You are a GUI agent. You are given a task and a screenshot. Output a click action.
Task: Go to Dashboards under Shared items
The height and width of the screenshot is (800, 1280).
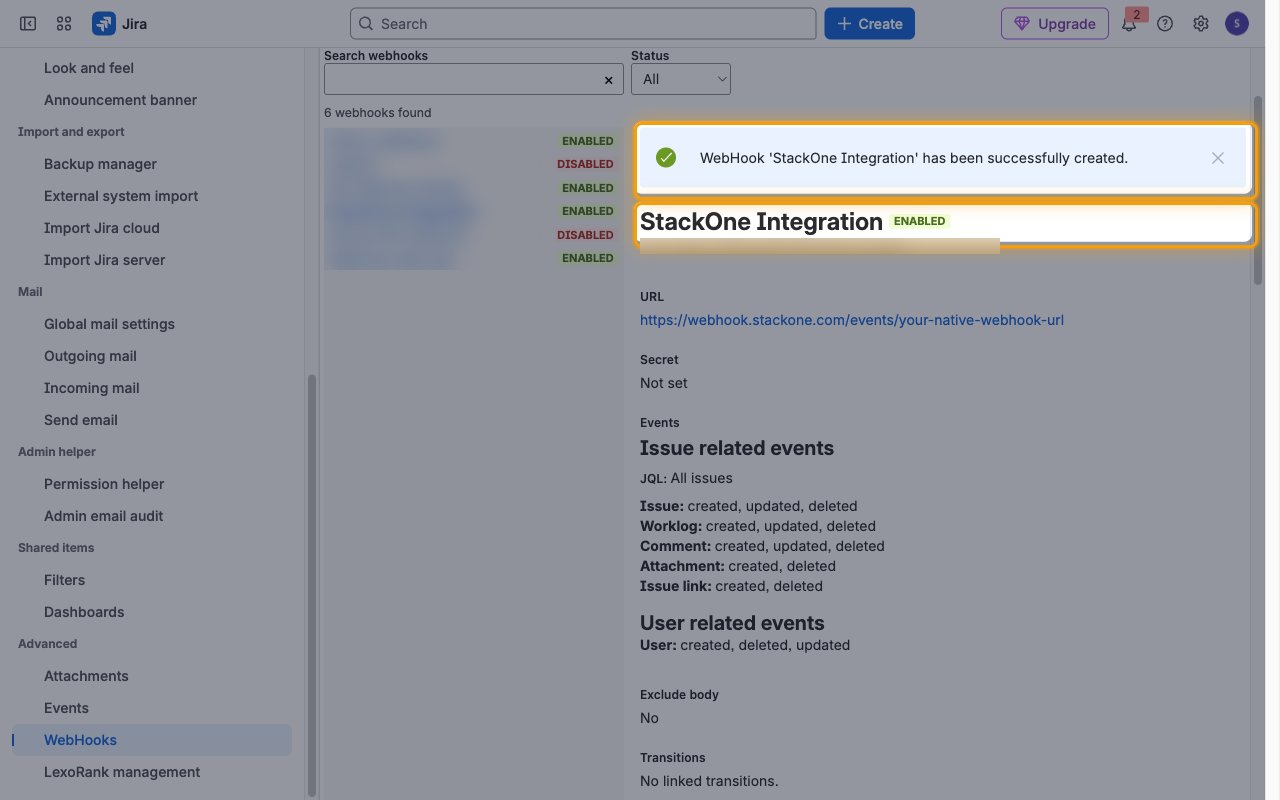coord(84,612)
